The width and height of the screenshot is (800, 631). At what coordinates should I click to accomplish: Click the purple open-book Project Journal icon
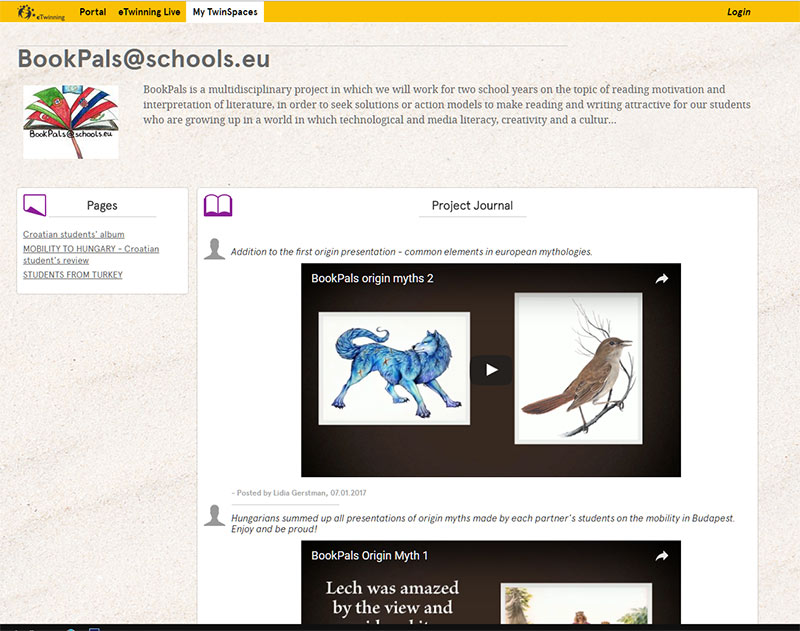tap(218, 205)
